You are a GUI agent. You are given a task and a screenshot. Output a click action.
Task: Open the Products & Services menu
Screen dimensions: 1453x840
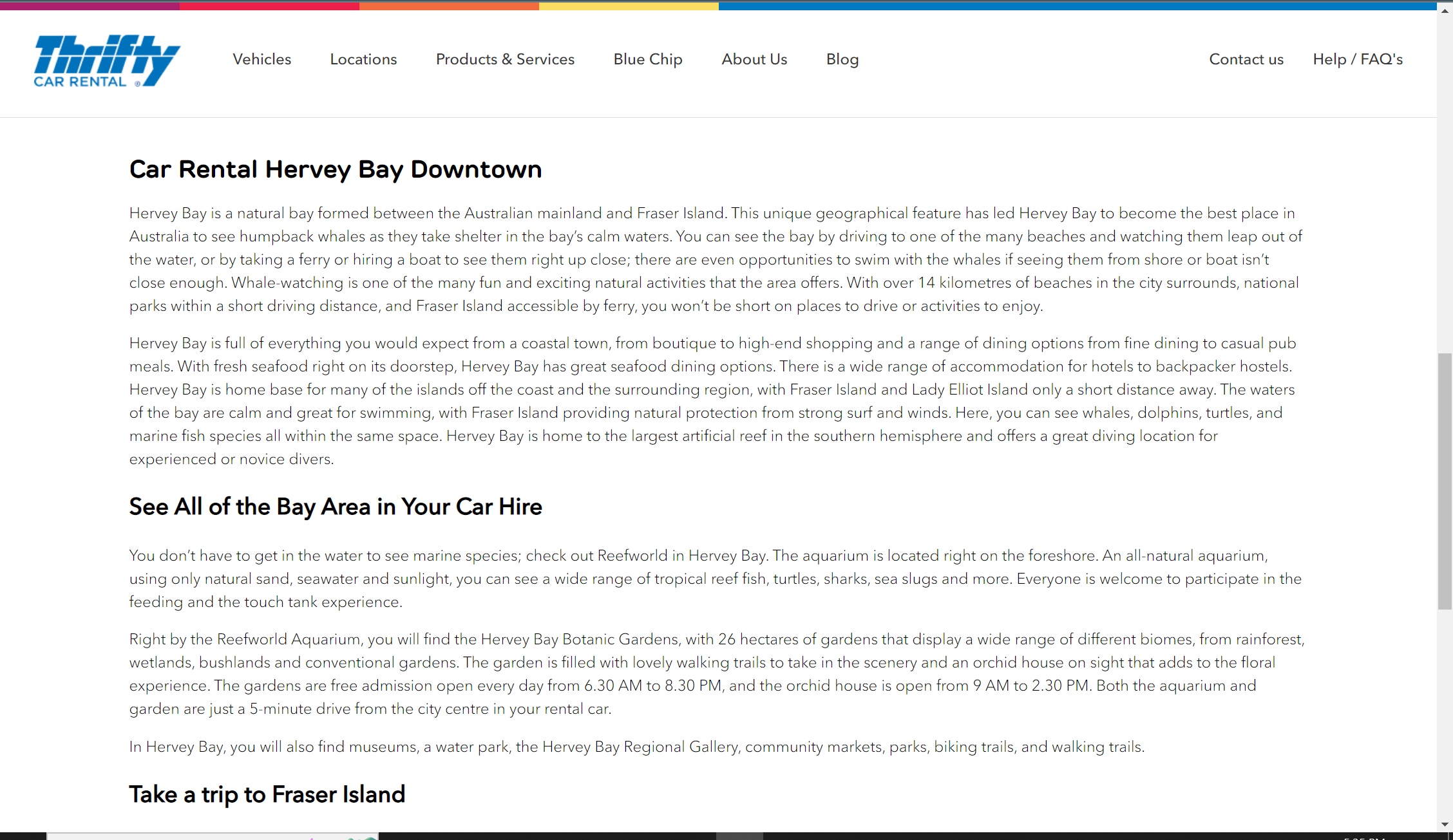click(x=505, y=59)
